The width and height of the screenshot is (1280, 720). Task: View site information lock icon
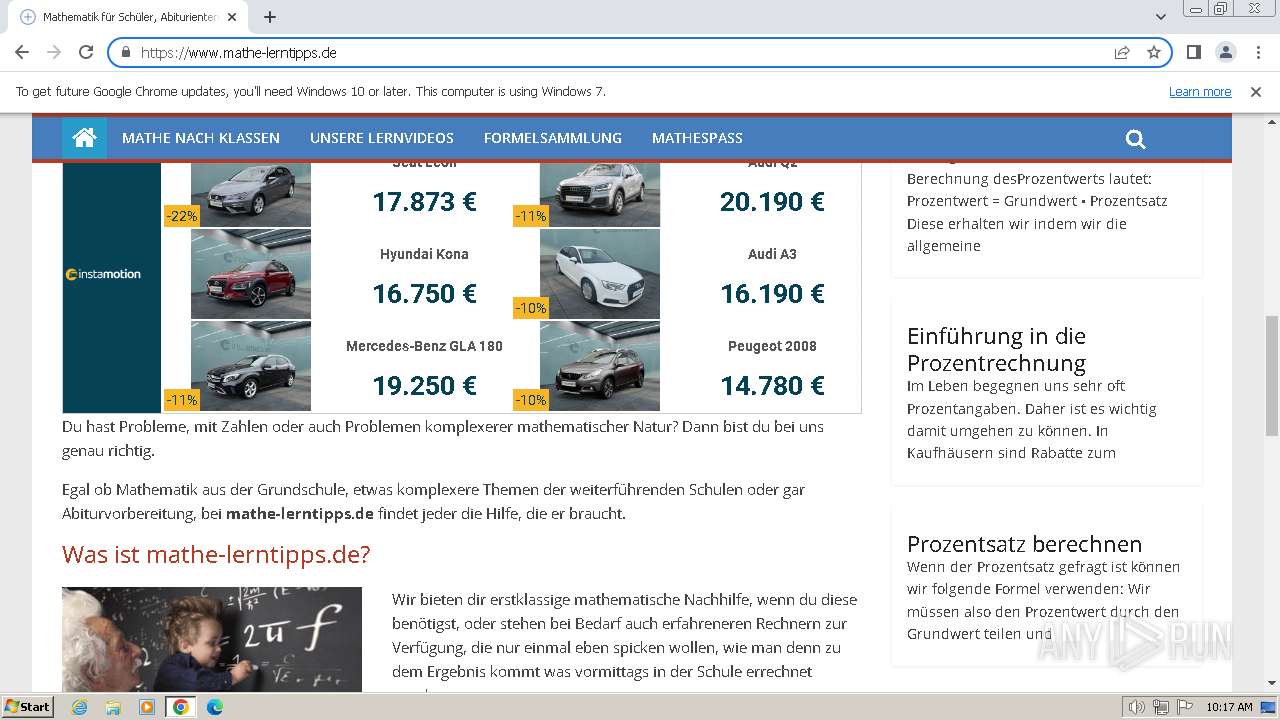point(126,52)
